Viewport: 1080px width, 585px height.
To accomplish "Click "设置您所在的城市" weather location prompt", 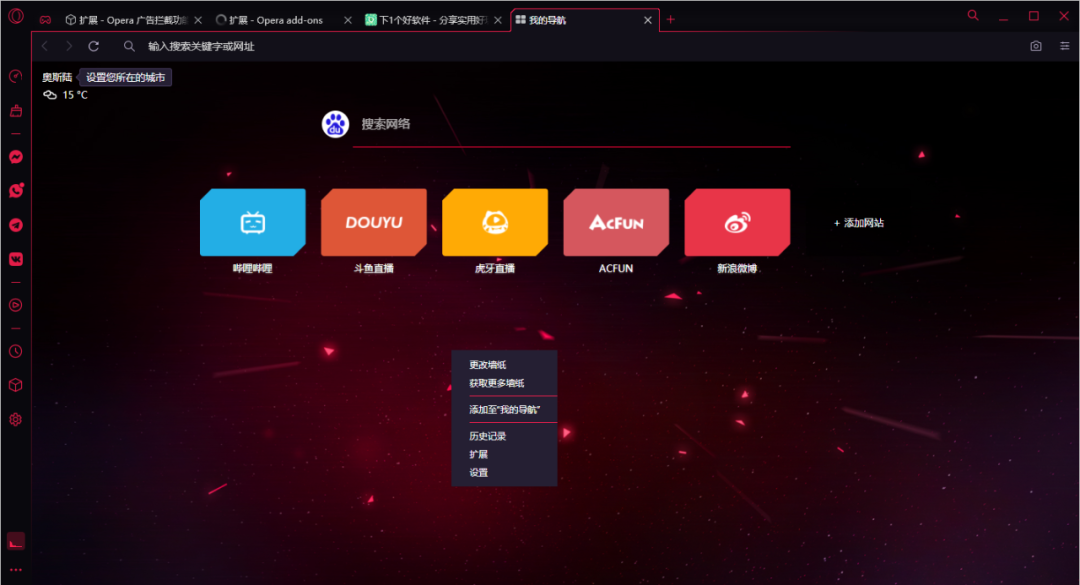I will coord(125,77).
